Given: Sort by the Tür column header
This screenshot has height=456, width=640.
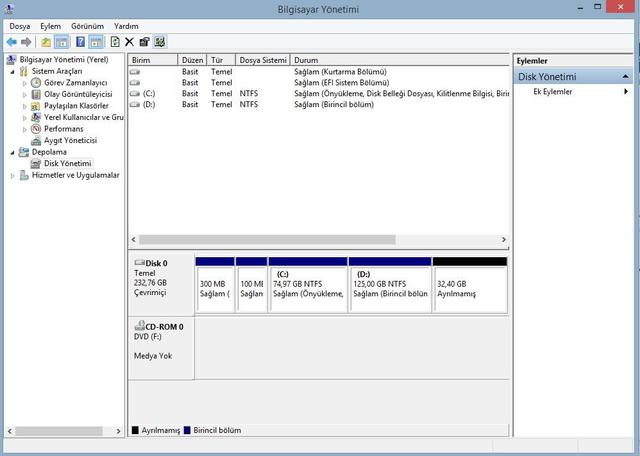Looking at the screenshot, I should coord(221,60).
